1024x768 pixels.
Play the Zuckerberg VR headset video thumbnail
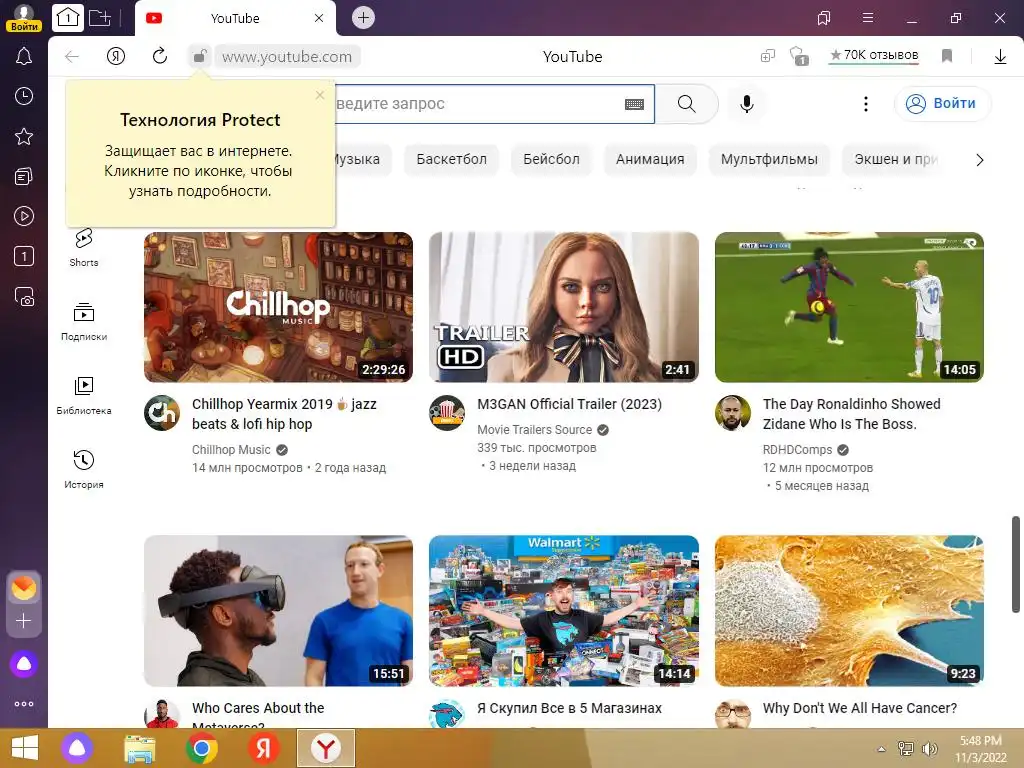pos(278,611)
